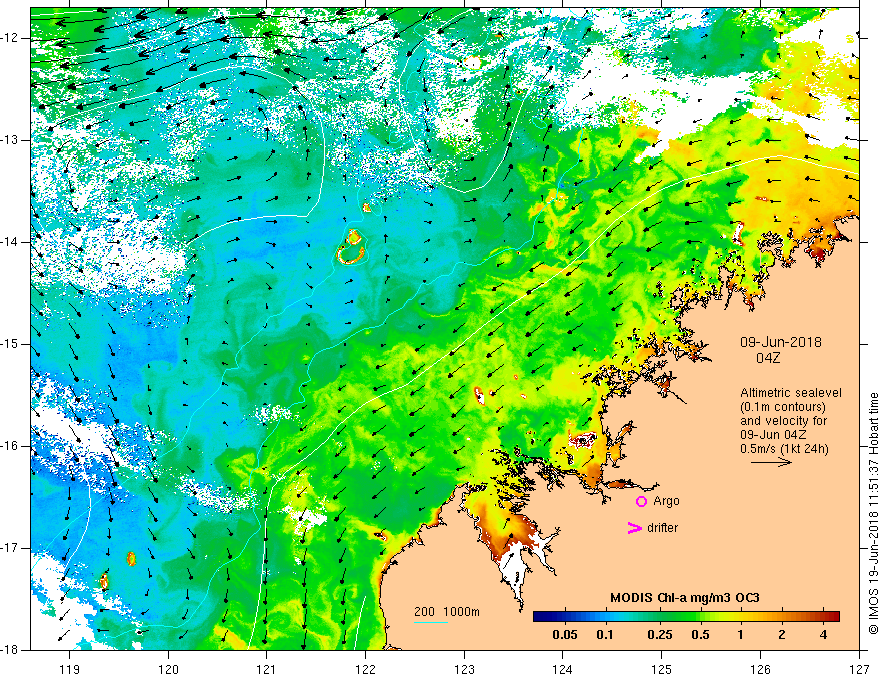The image size is (880, 680).
Task: Click the colorbar value '0.1'
Action: pos(604,635)
